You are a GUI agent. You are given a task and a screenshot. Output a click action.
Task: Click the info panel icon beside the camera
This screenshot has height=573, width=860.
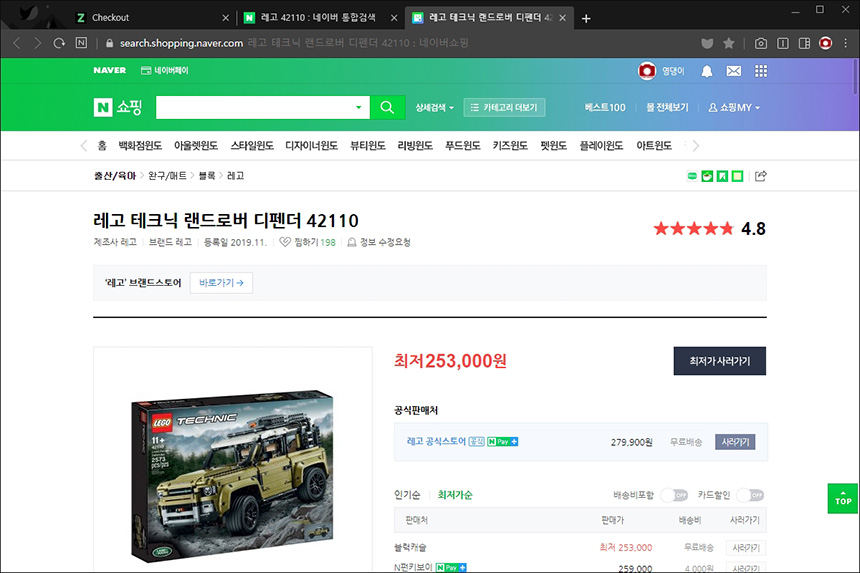pos(783,43)
